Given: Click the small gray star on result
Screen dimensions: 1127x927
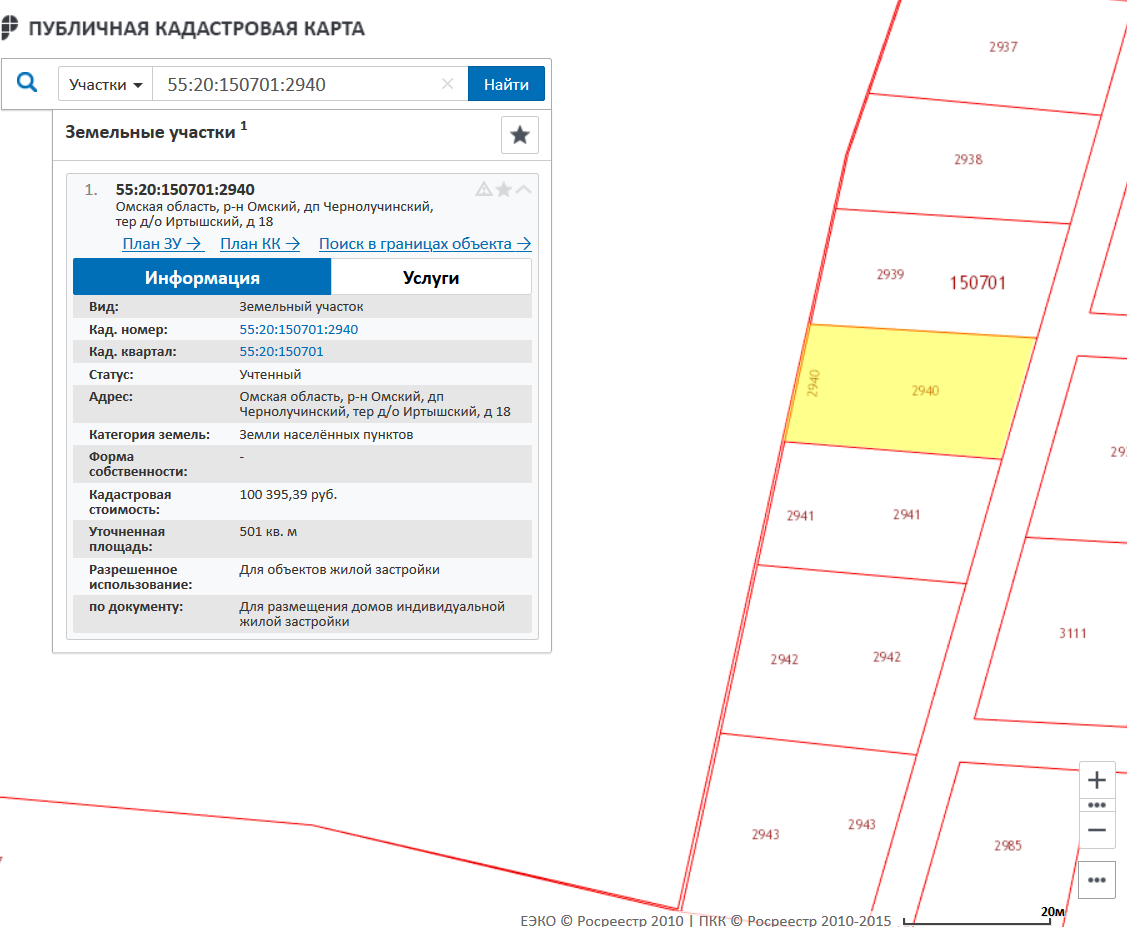Looking at the screenshot, I should pyautogui.click(x=504, y=189).
